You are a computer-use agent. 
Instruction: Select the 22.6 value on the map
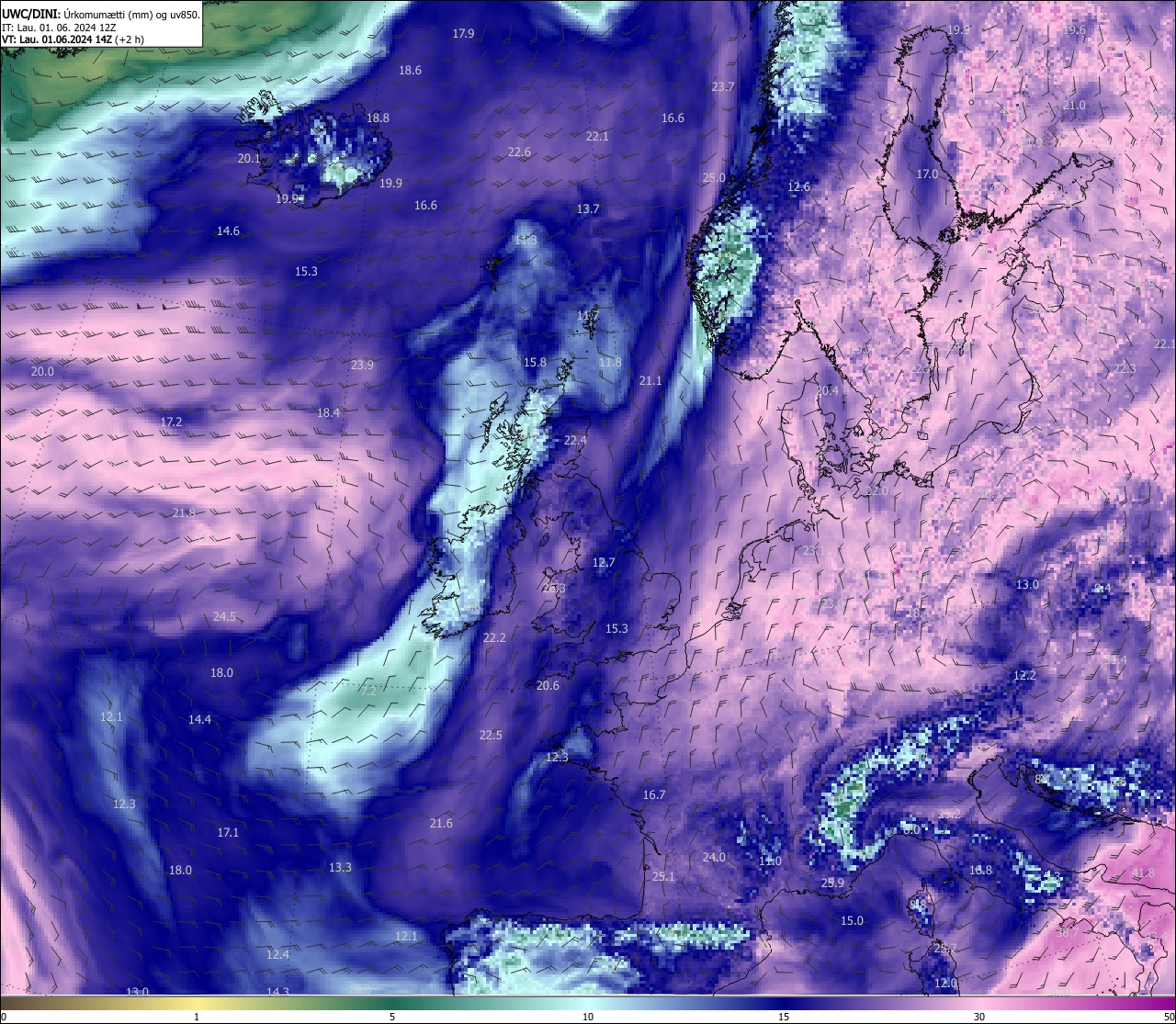[x=519, y=152]
